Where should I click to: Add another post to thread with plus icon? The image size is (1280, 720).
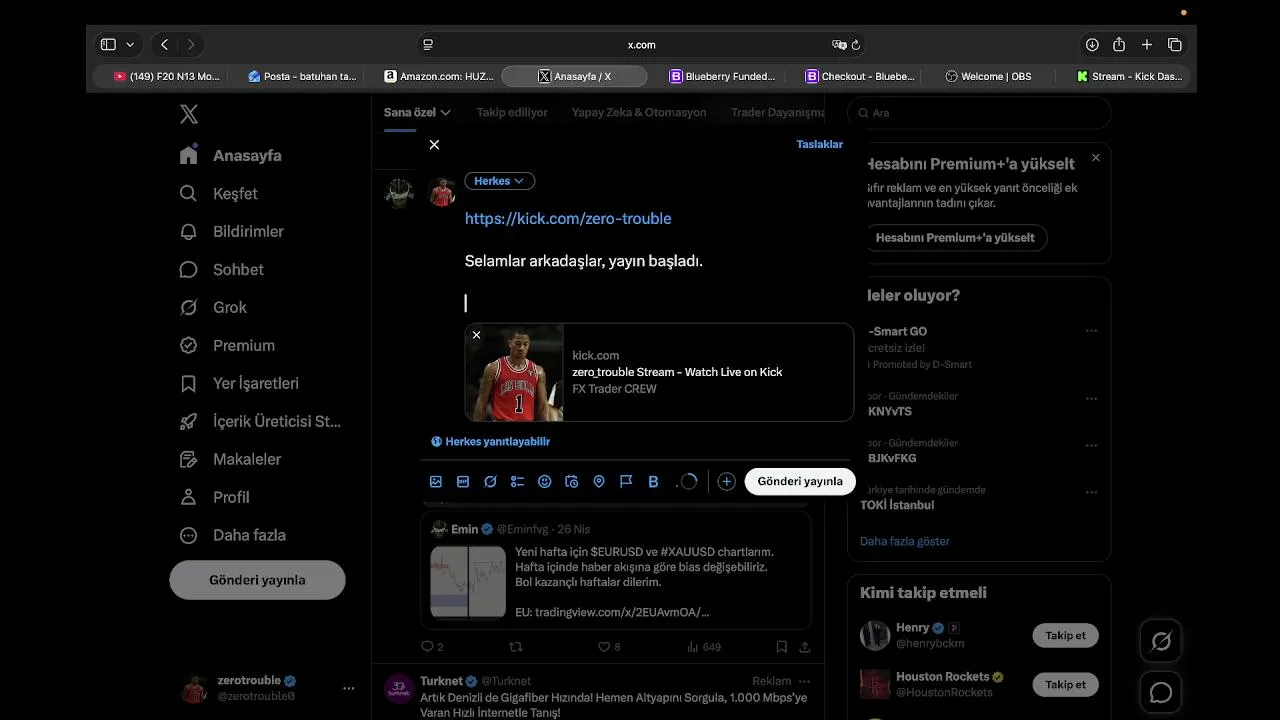click(x=726, y=481)
